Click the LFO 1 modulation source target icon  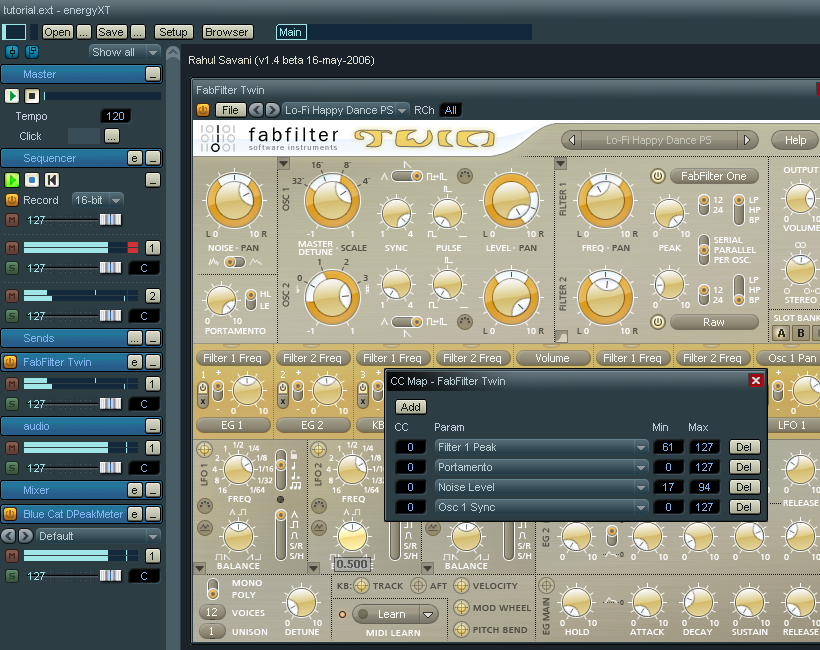pos(204,449)
